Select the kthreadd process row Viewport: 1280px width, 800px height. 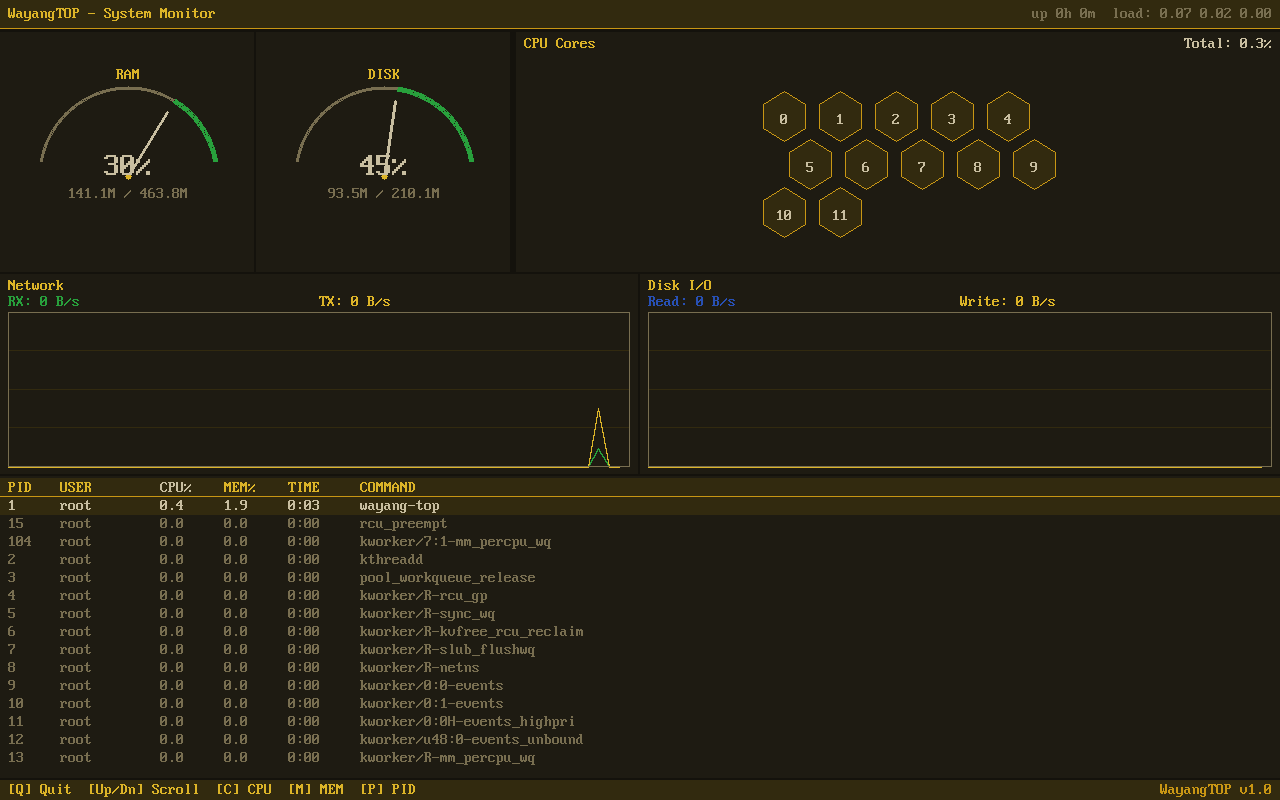point(391,560)
